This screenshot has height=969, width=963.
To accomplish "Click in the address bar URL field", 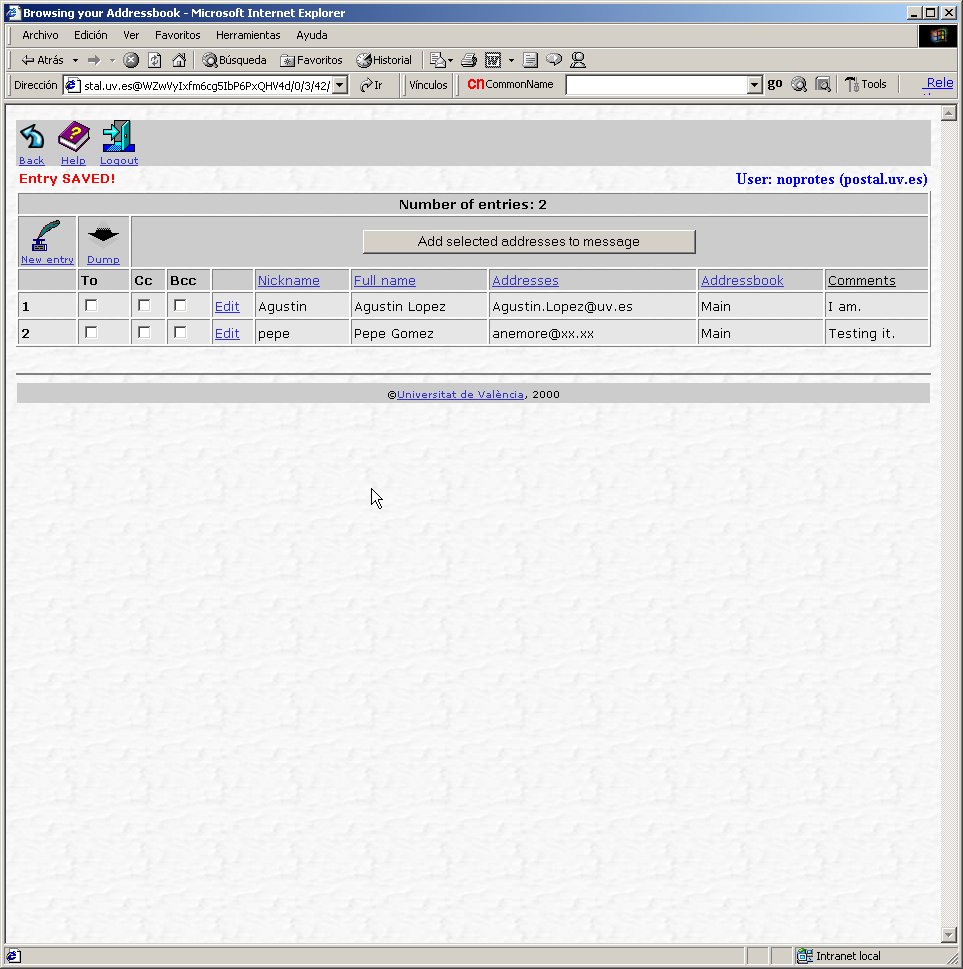I will click(x=206, y=85).
